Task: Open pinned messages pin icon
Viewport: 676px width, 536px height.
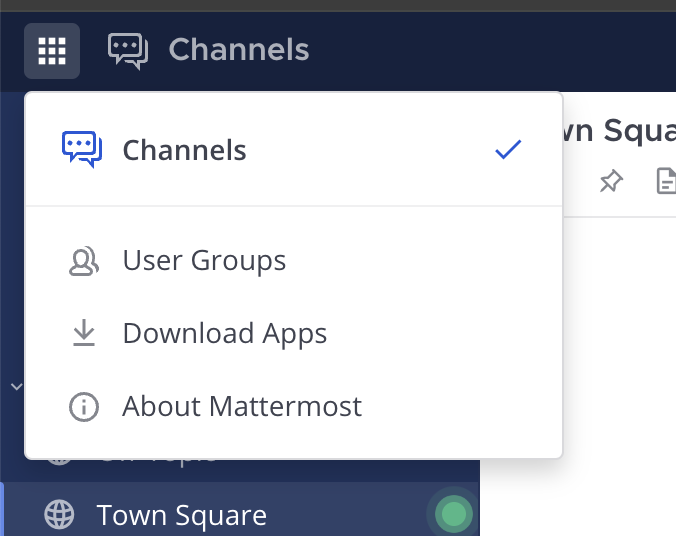Action: [611, 181]
